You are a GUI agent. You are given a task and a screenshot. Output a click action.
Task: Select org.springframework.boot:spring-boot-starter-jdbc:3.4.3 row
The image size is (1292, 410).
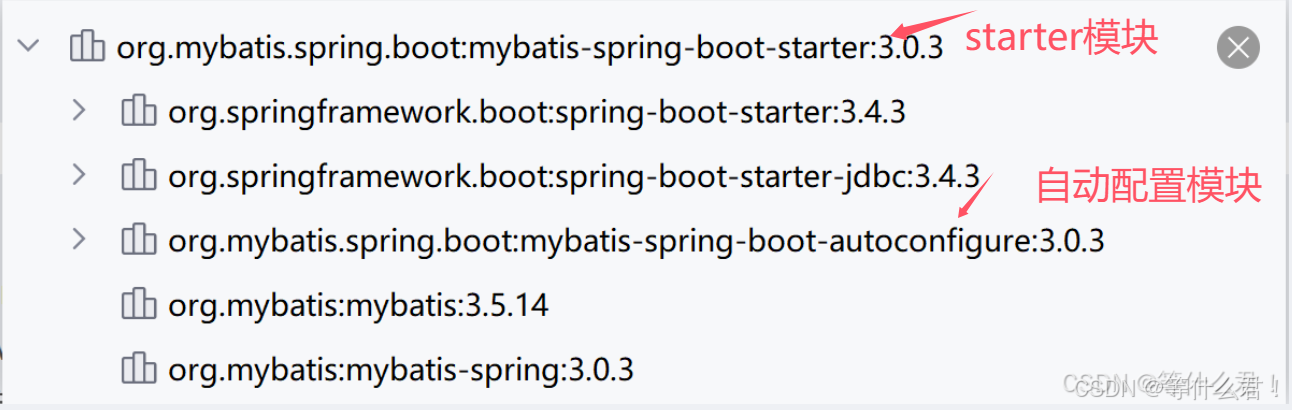(574, 176)
